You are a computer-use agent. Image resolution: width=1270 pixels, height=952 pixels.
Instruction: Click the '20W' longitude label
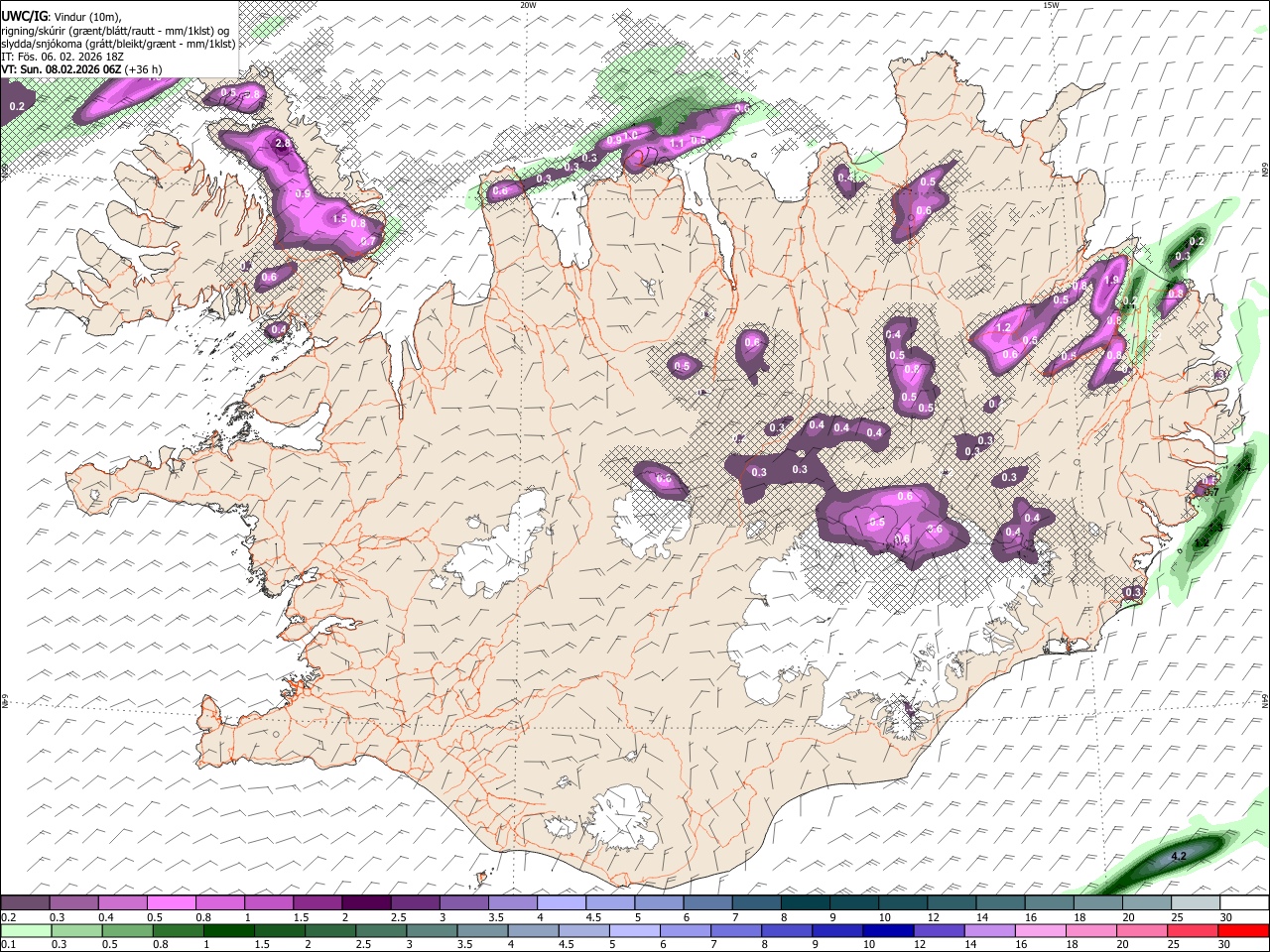coord(528,5)
